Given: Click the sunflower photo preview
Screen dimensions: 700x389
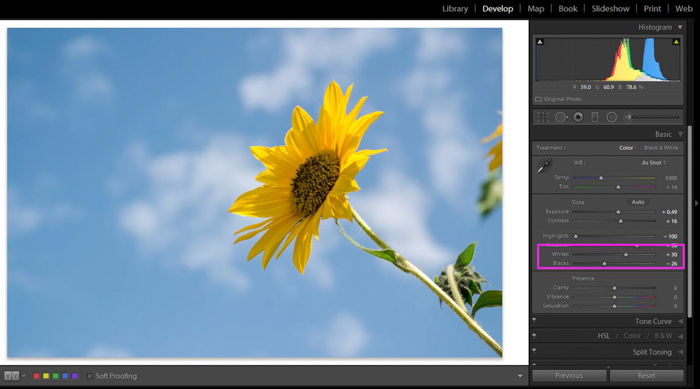Looking at the screenshot, I should click(254, 192).
